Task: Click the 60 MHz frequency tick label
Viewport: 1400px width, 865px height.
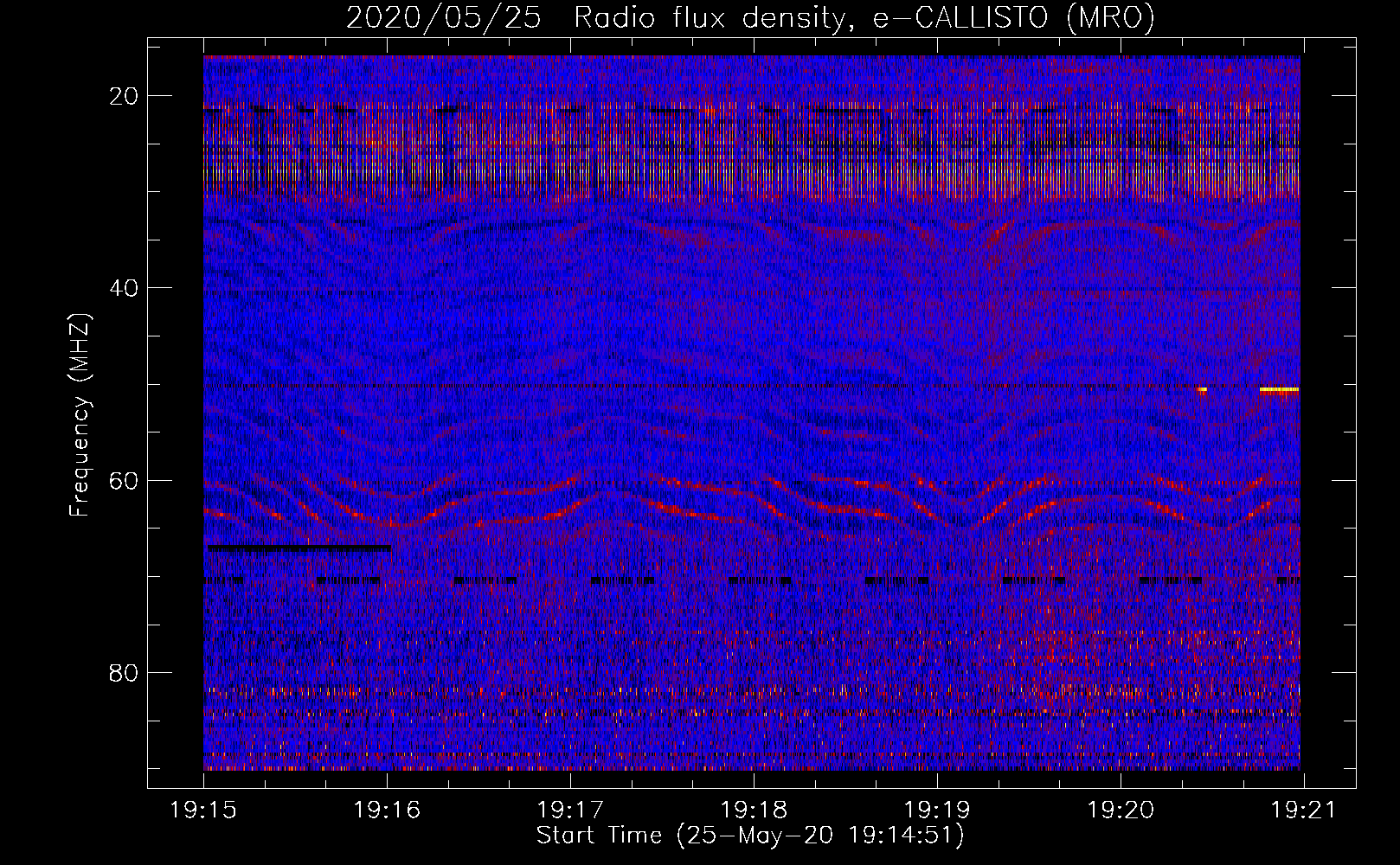Action: click(125, 480)
